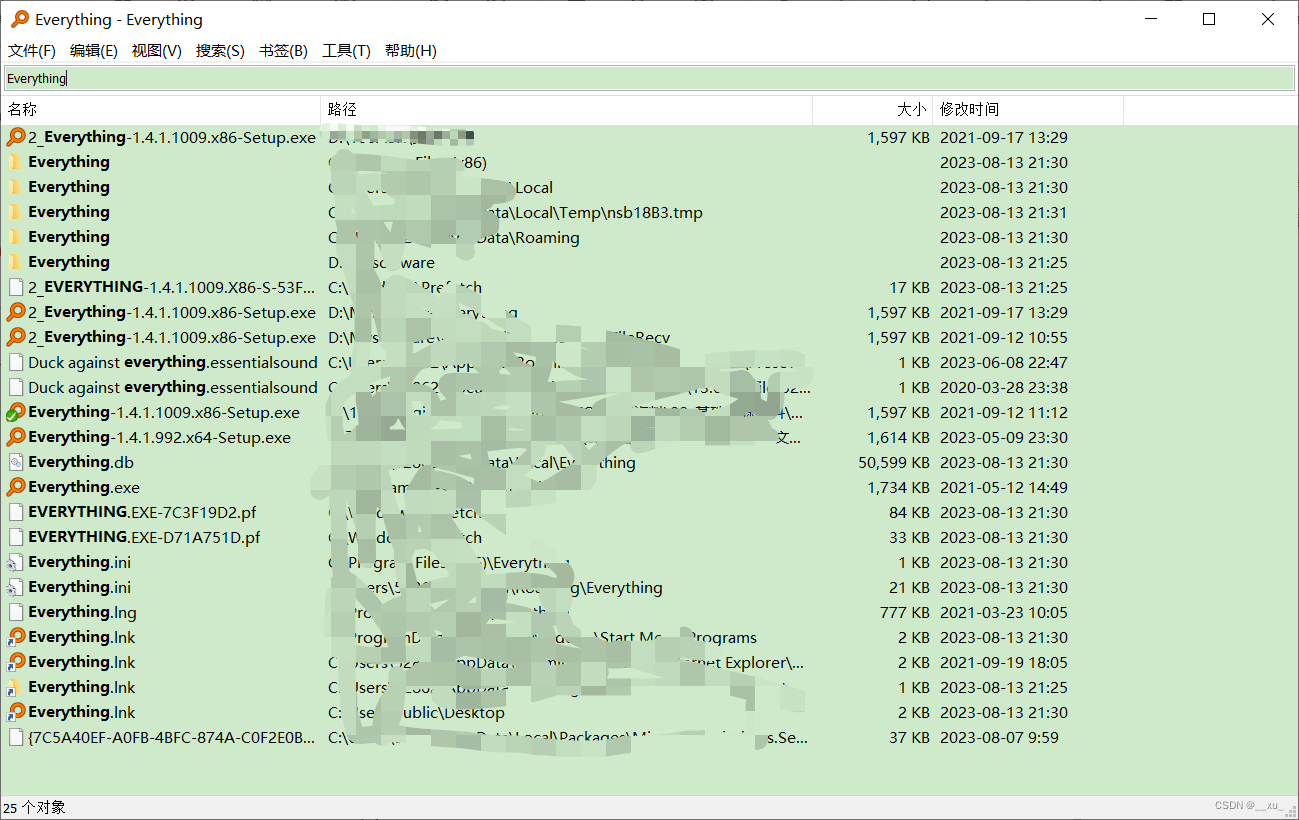Click the modified date 2021-05-12 14:49

(x=1004, y=487)
